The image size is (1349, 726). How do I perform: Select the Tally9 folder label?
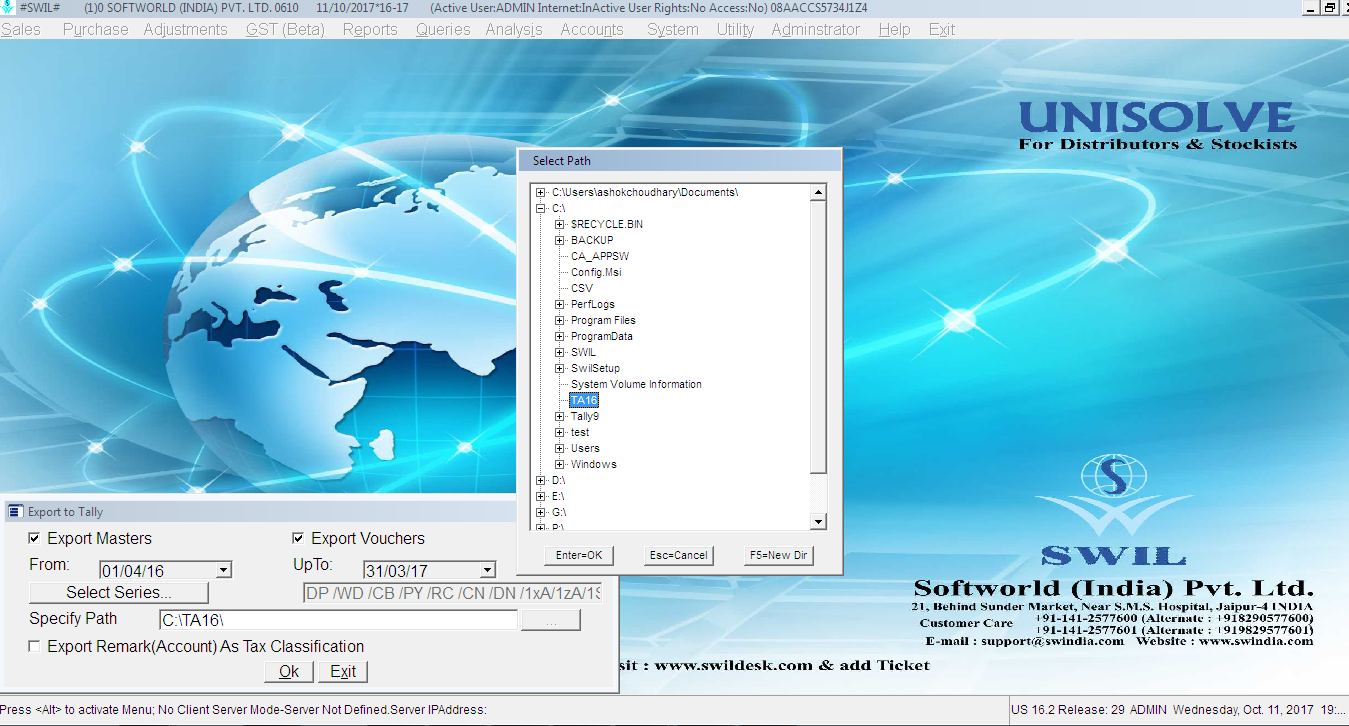tap(585, 416)
